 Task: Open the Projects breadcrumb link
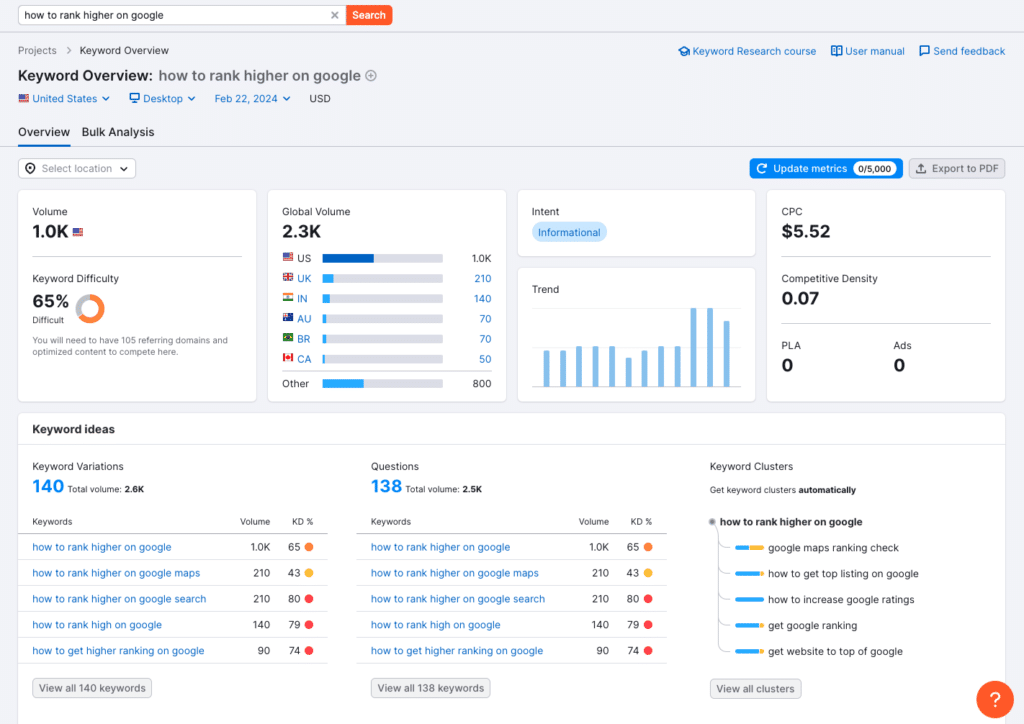37,51
